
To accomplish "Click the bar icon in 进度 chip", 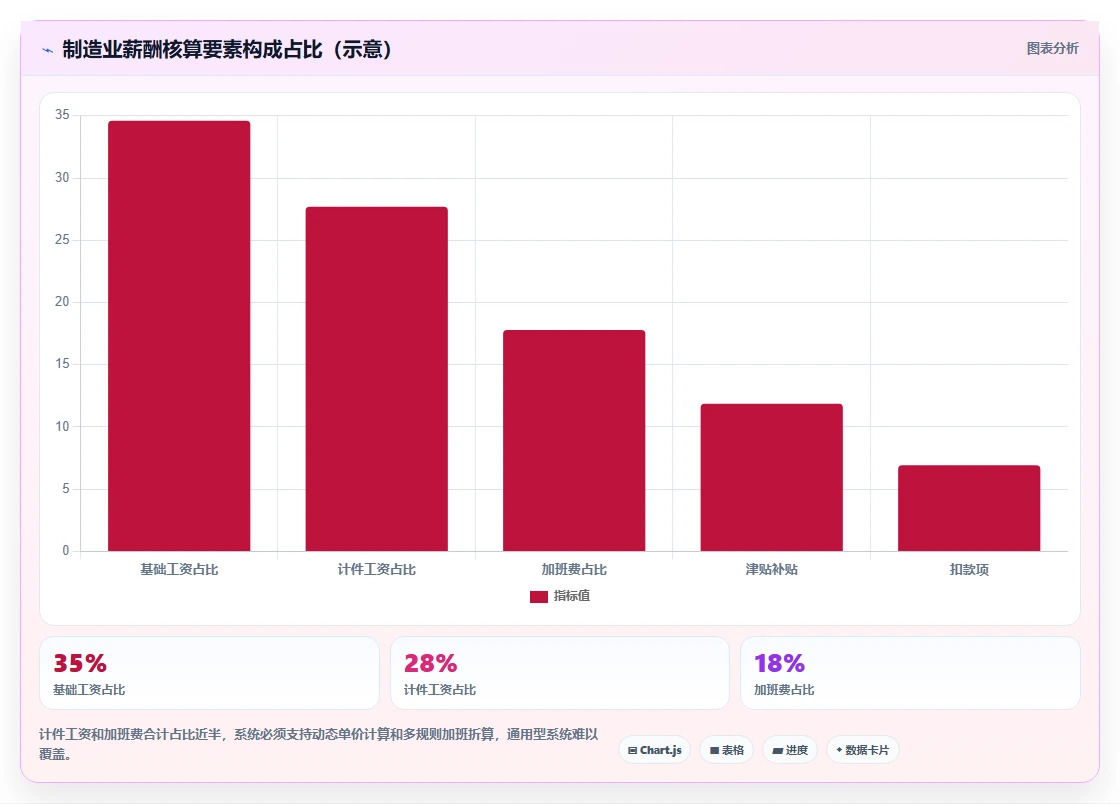I will (x=778, y=750).
